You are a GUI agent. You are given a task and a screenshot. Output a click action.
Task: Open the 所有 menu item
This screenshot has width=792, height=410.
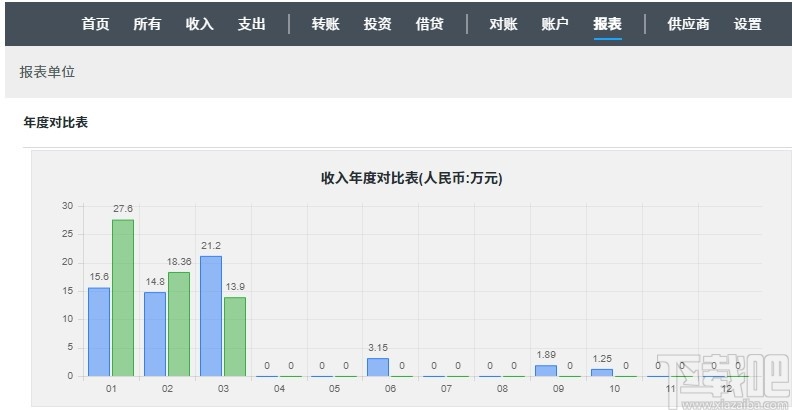[x=147, y=24]
